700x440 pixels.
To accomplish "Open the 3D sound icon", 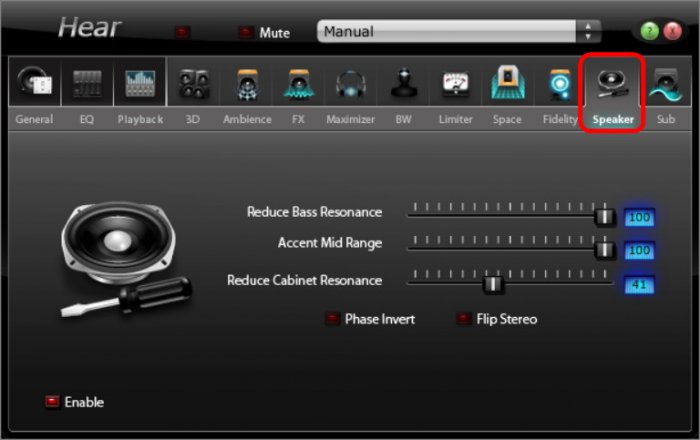I will (x=193, y=87).
